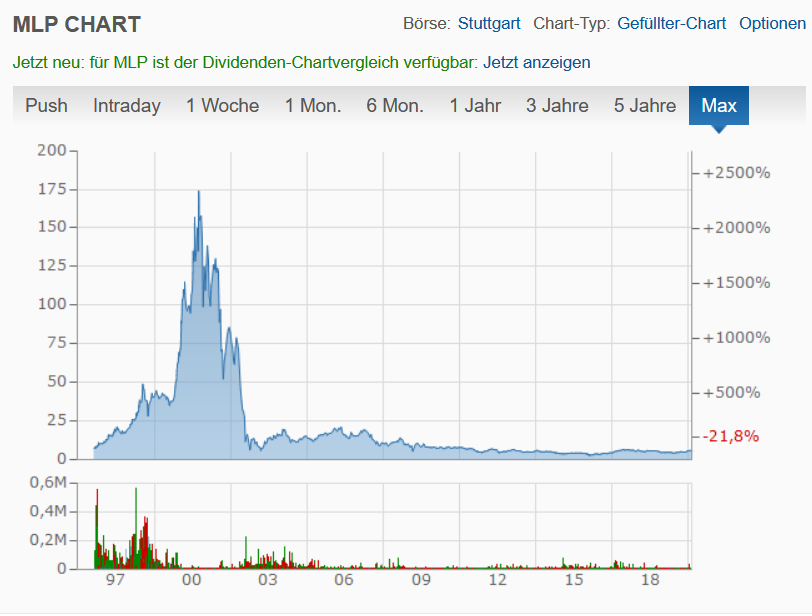This screenshot has height=616, width=812.
Task: Click the 0,4M volume axis label
Action: pos(48,512)
